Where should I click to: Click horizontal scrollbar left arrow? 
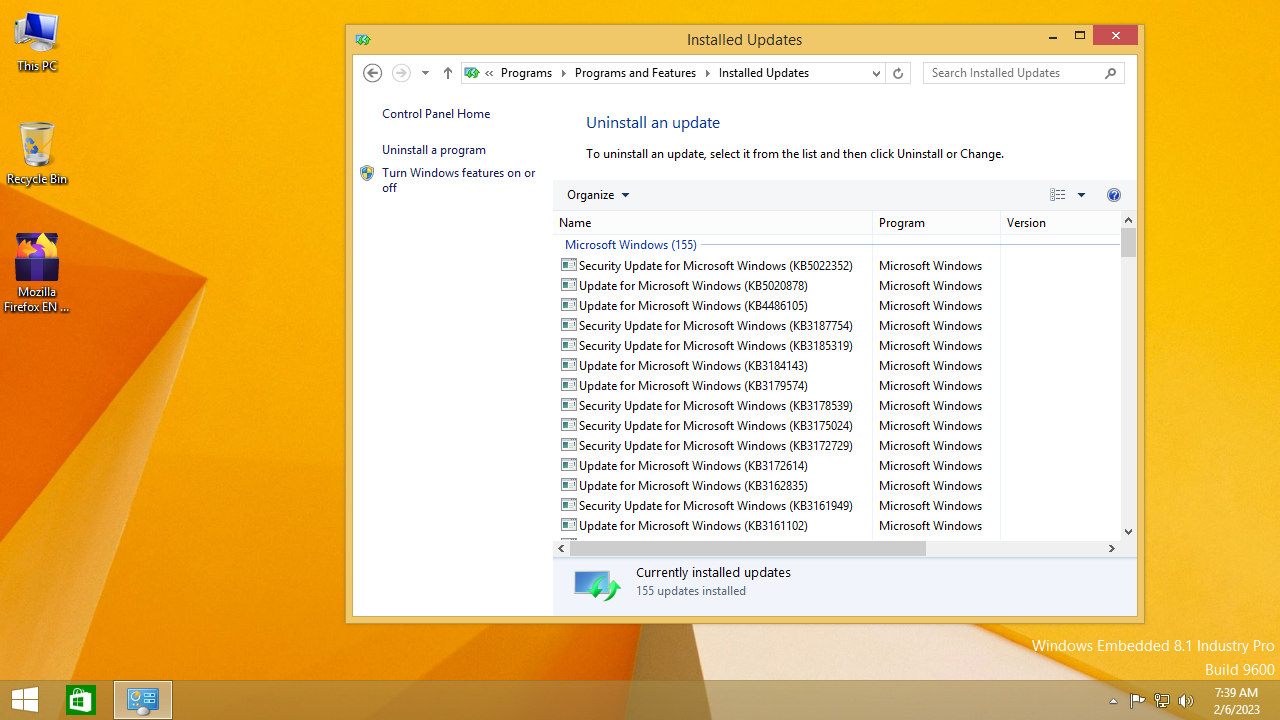pos(561,549)
